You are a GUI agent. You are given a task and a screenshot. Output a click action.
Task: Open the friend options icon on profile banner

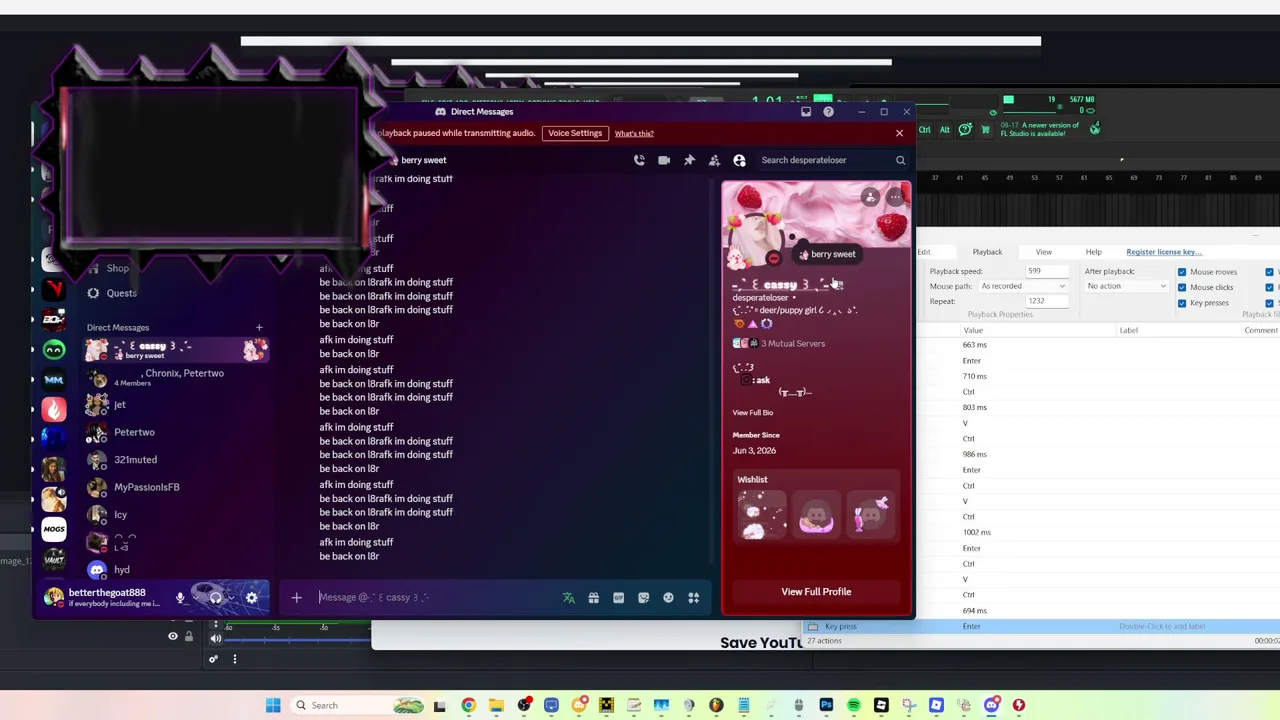(x=871, y=197)
